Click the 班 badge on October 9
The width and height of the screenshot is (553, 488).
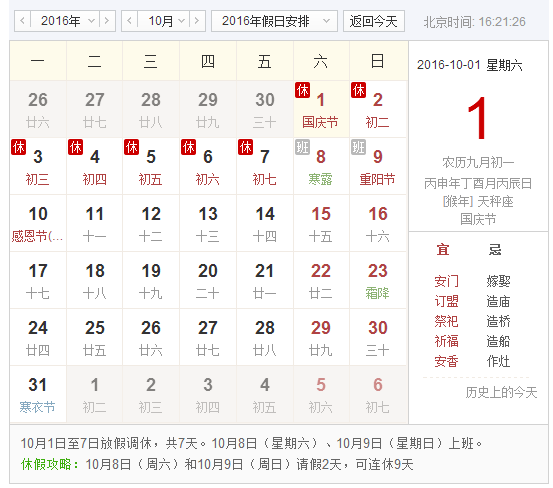(359, 147)
